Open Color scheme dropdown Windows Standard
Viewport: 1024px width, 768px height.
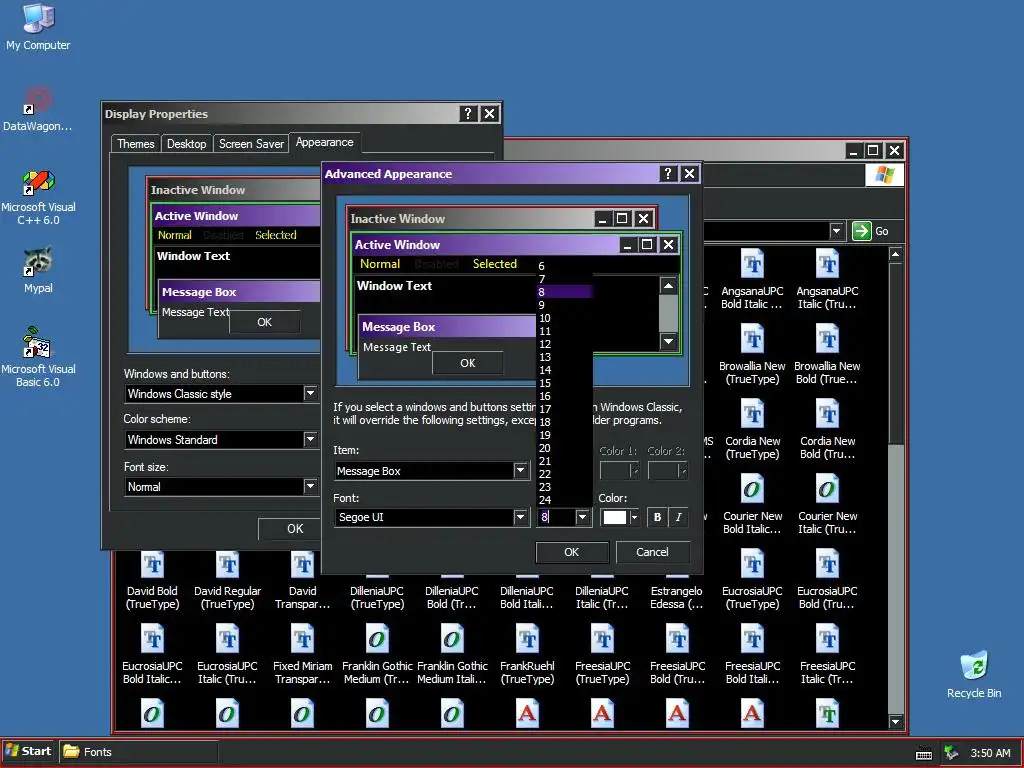pyautogui.click(x=310, y=440)
